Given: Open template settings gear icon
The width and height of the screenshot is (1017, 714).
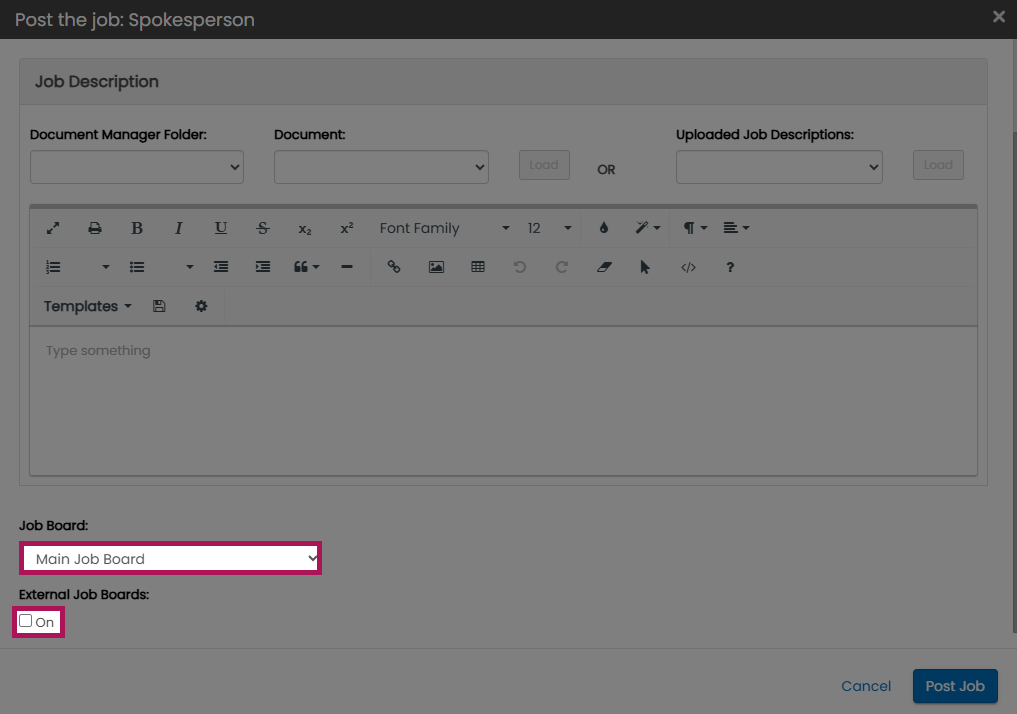Looking at the screenshot, I should click(201, 306).
